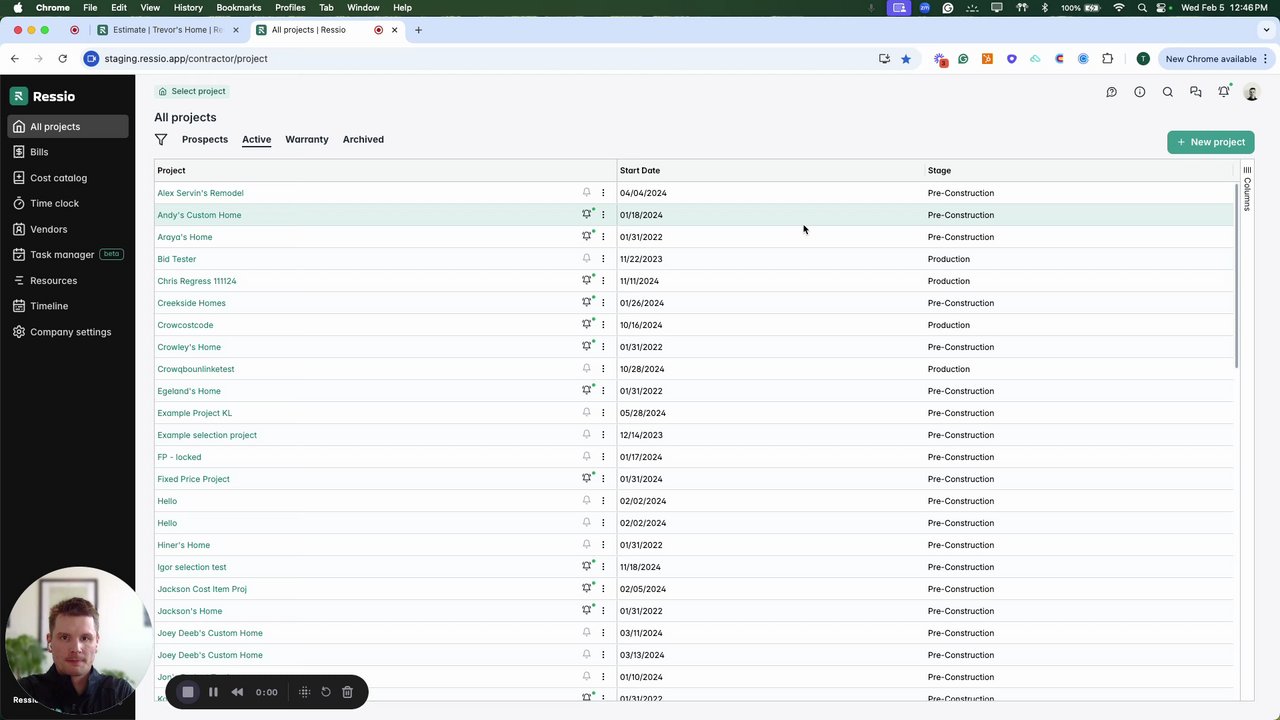The image size is (1280, 720).
Task: Restart the recording with the circular arrow
Action: tap(326, 692)
